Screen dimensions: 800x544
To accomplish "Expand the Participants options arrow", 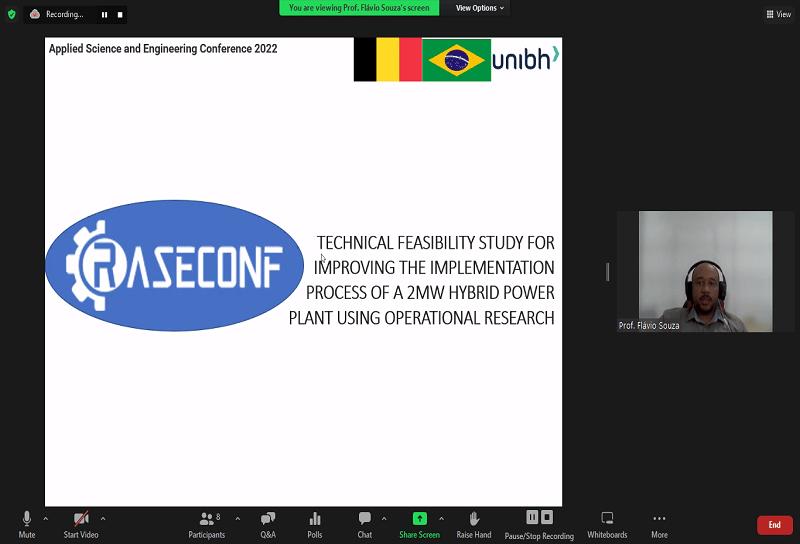I will coord(238,519).
